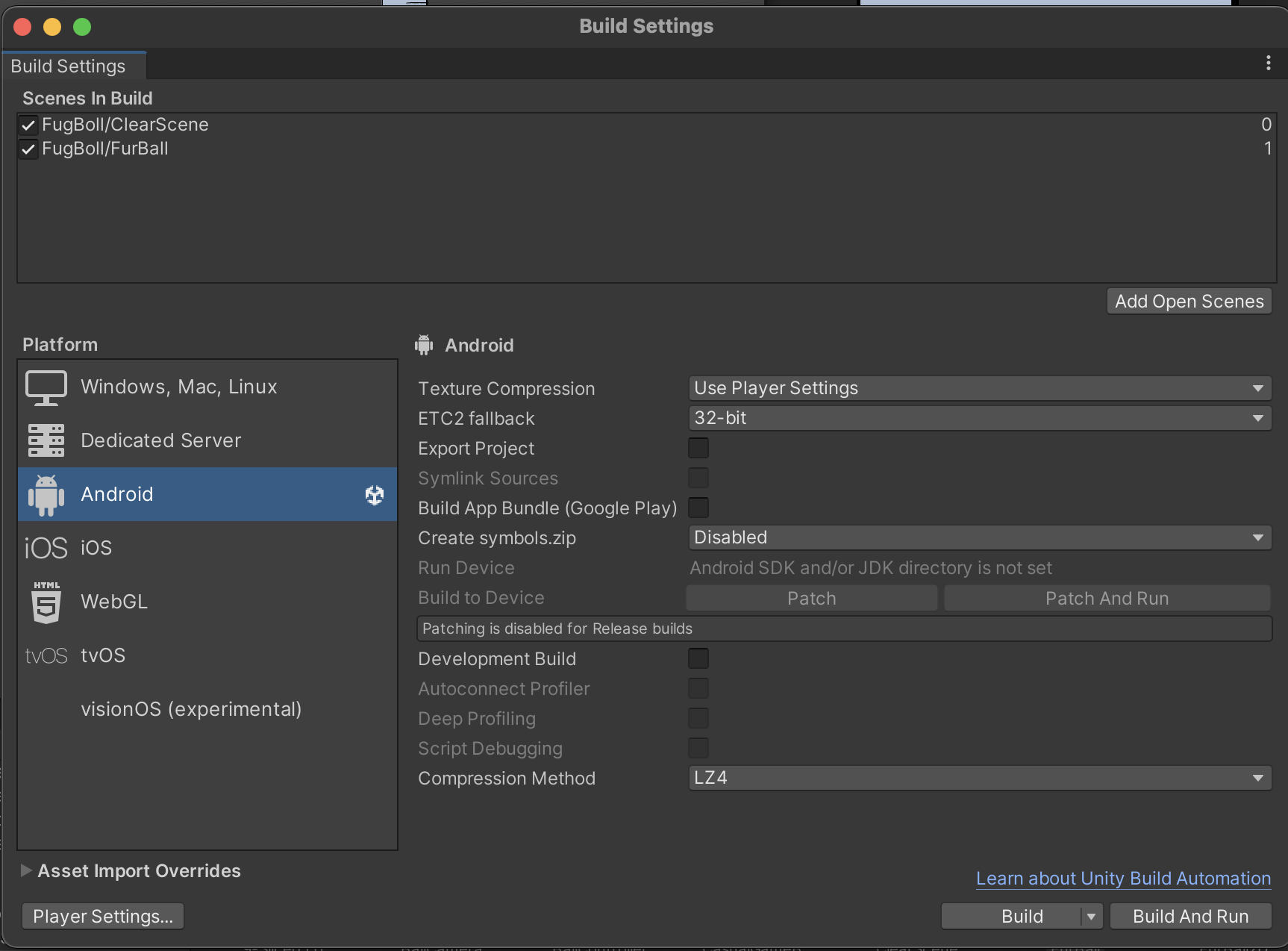Select the Dedicated Server platform
The height and width of the screenshot is (951, 1288).
point(207,440)
